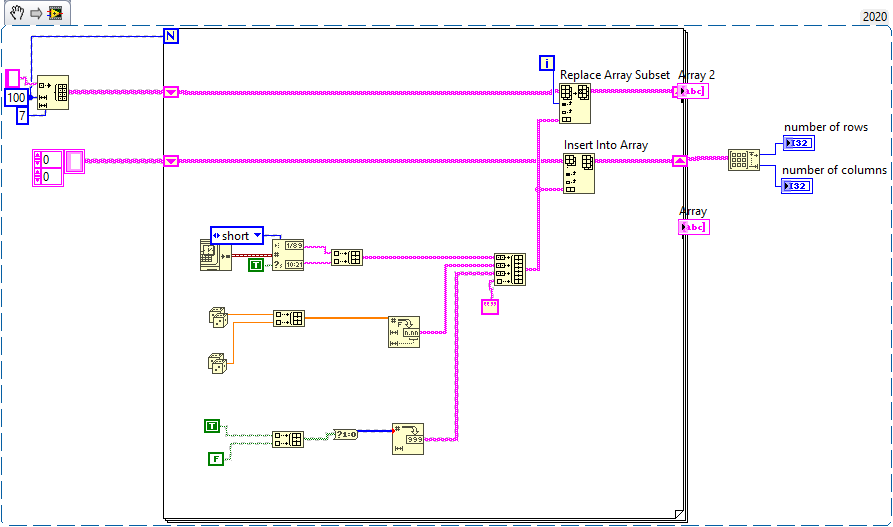Viewport: 893px width, 527px height.
Task: Click the number of columns label
Action: tap(834, 170)
